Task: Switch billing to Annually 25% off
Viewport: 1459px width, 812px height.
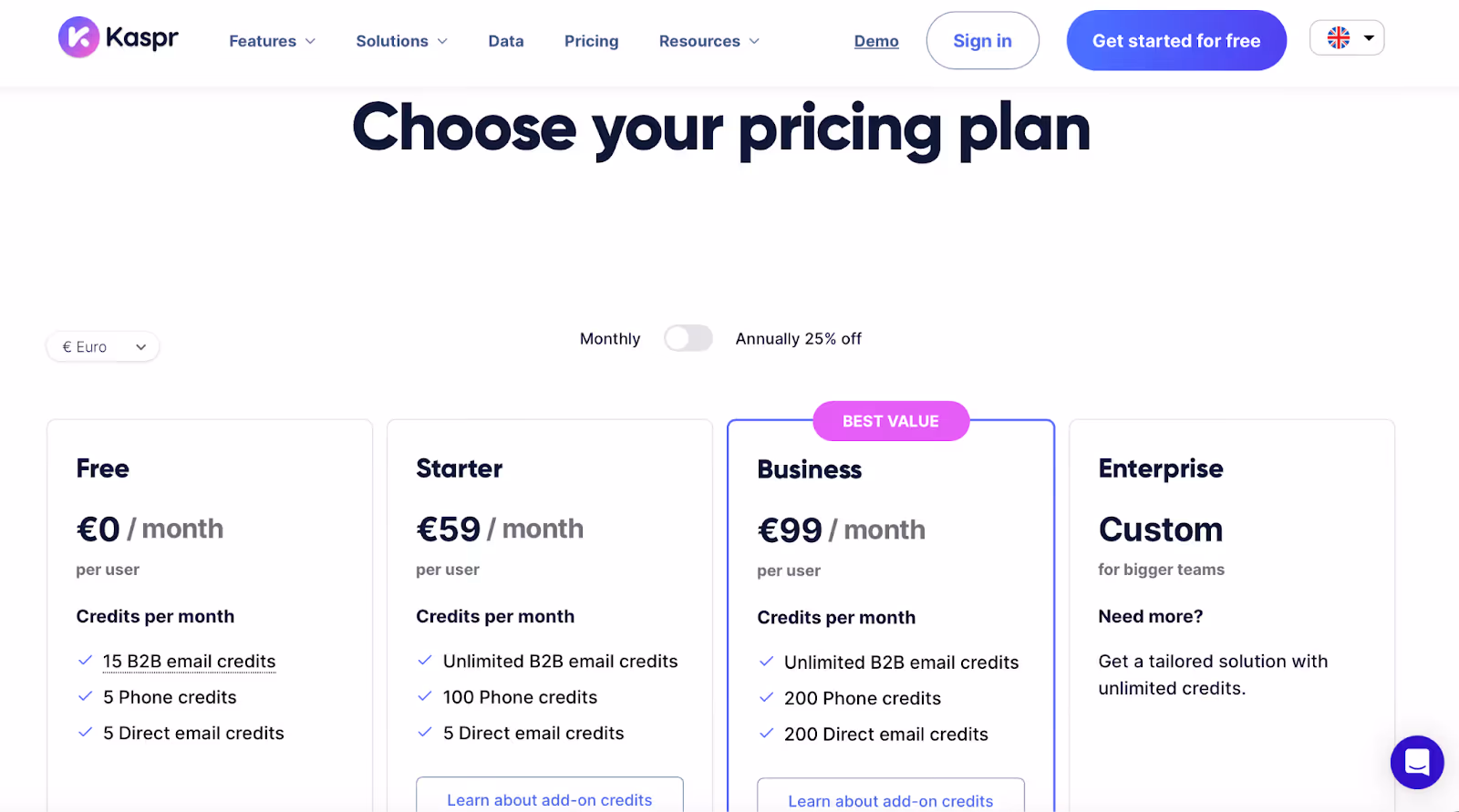Action: pyautogui.click(x=688, y=338)
